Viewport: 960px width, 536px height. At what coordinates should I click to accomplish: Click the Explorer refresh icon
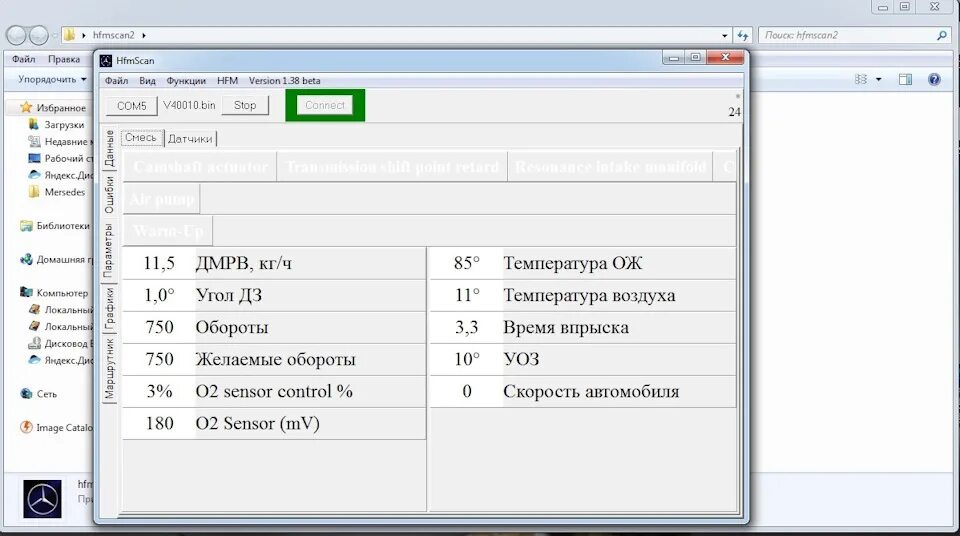743,36
